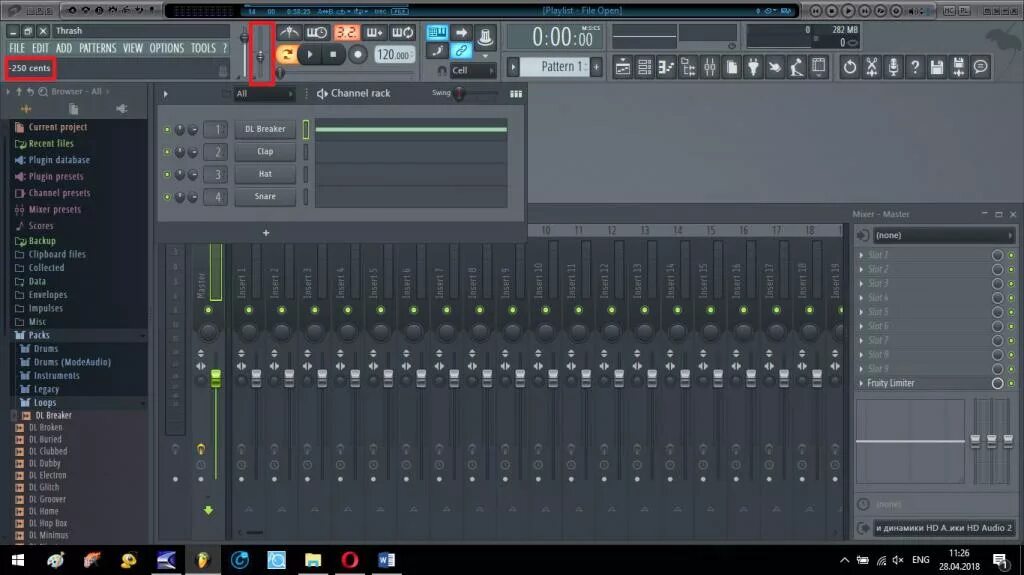Viewport: 1024px width, 575px height.
Task: Click the Clap channel button
Action: [265, 152]
